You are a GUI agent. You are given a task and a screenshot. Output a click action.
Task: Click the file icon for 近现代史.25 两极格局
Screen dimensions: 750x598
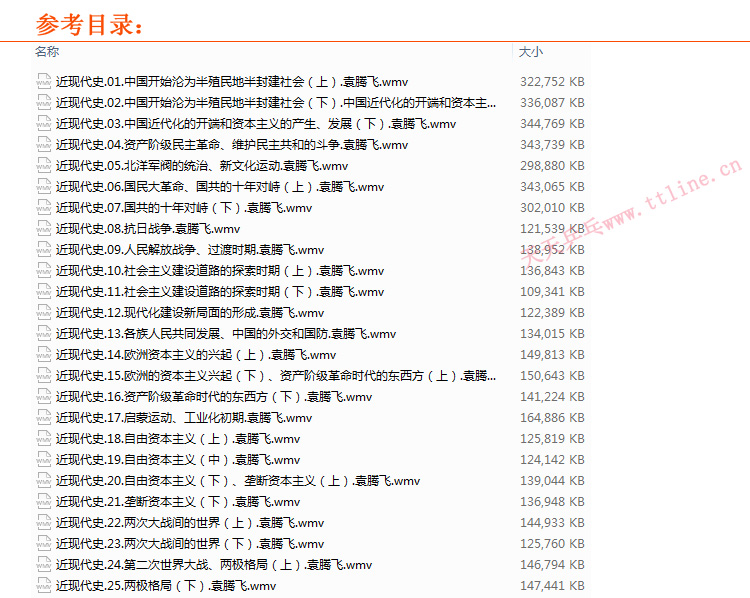click(x=42, y=586)
